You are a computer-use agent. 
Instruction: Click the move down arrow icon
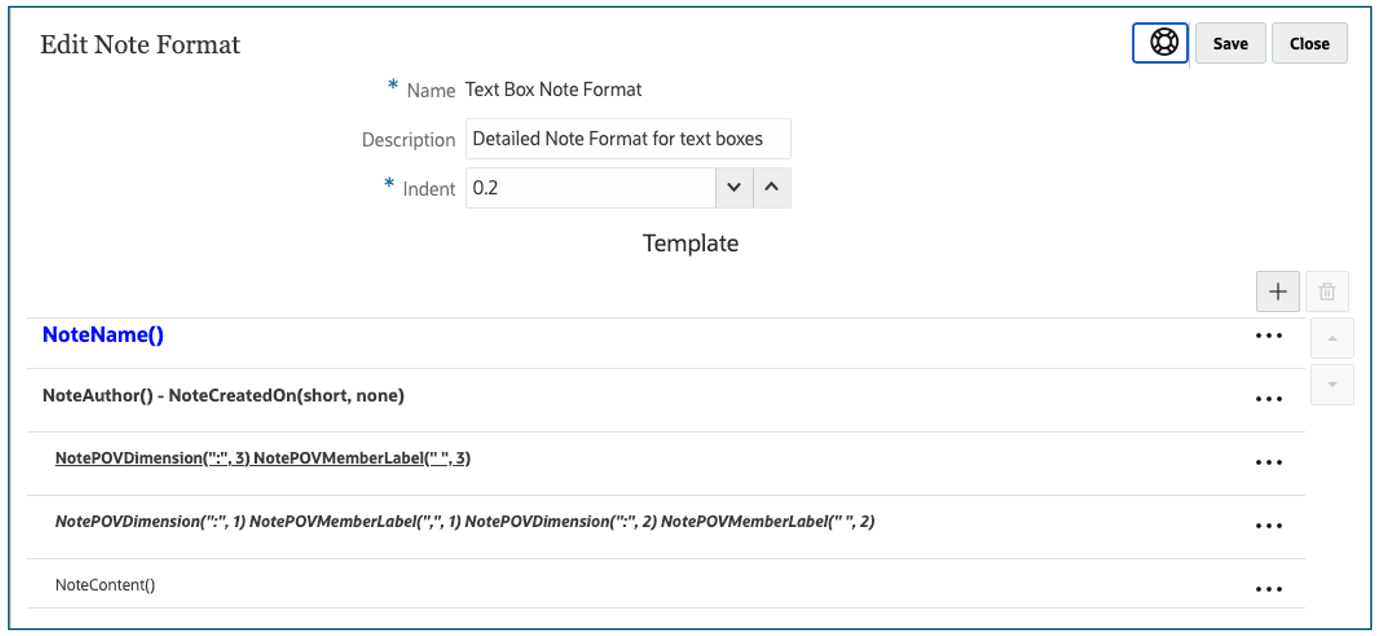pos(1332,385)
